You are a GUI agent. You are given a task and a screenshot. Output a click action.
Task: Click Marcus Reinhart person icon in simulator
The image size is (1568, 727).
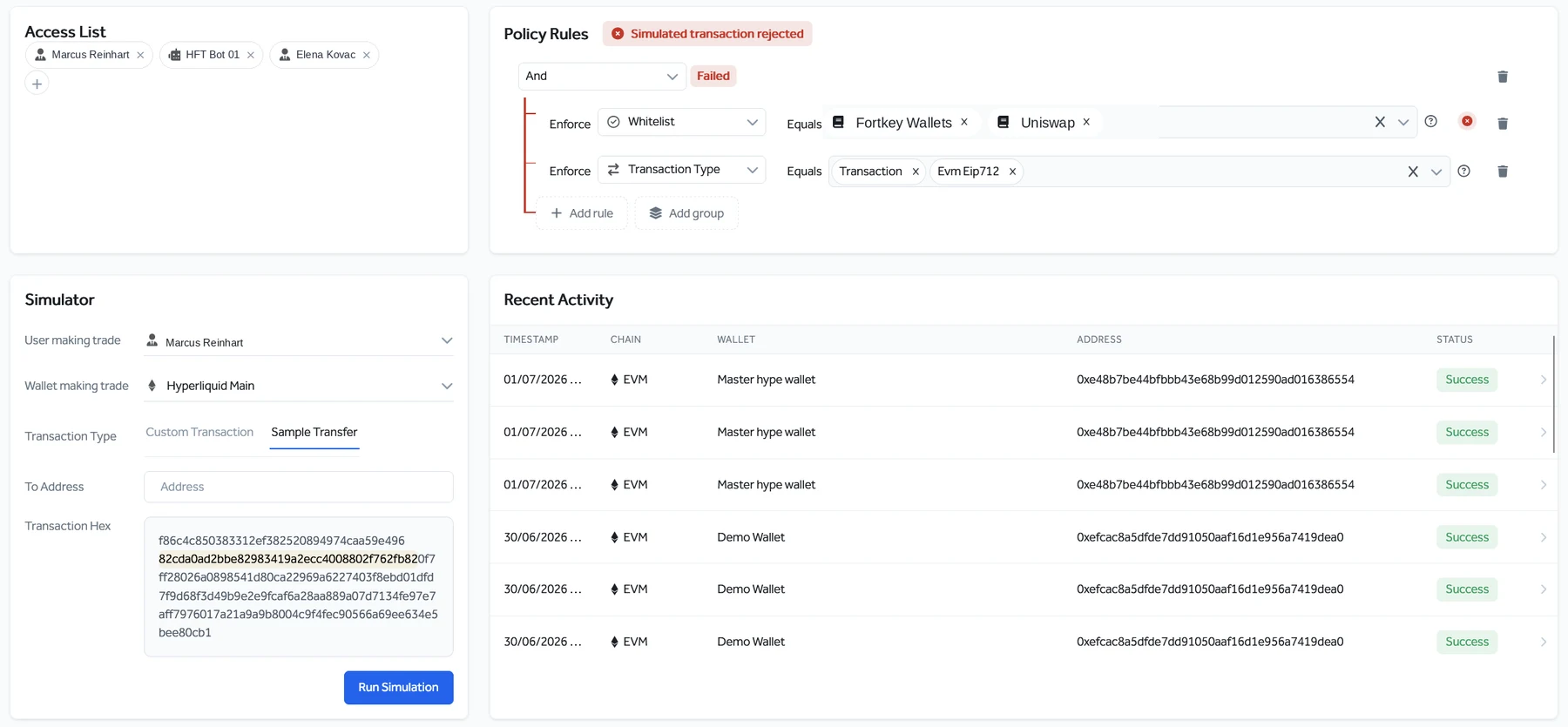(x=152, y=340)
